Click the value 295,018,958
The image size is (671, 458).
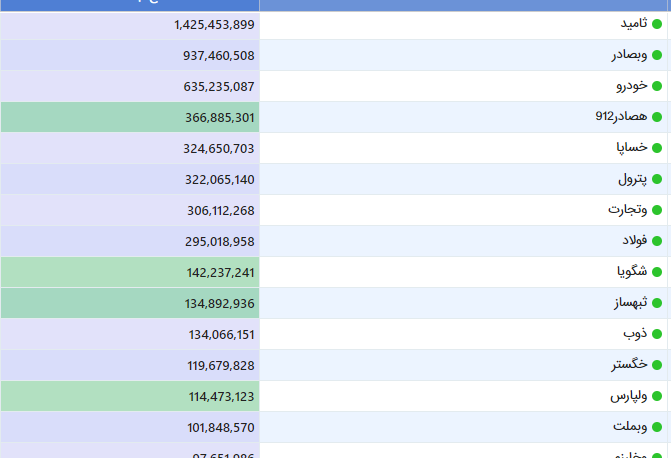coord(220,242)
